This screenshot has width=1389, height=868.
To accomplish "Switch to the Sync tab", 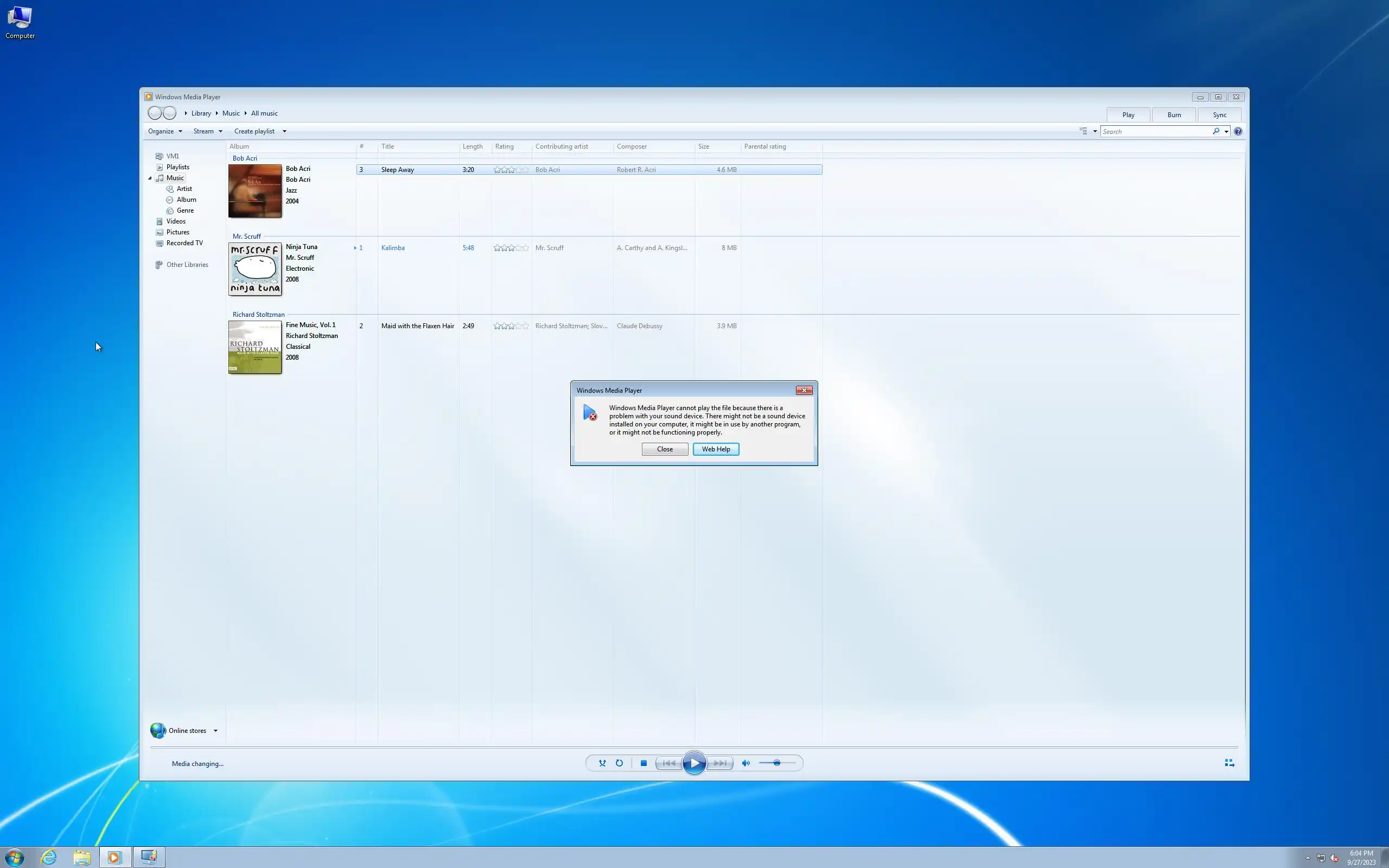I will pos(1219,115).
